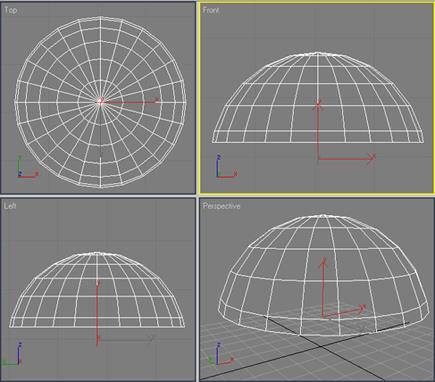Click the axis tripod icon in Perspective viewport
The image size is (435, 382).
tap(221, 354)
